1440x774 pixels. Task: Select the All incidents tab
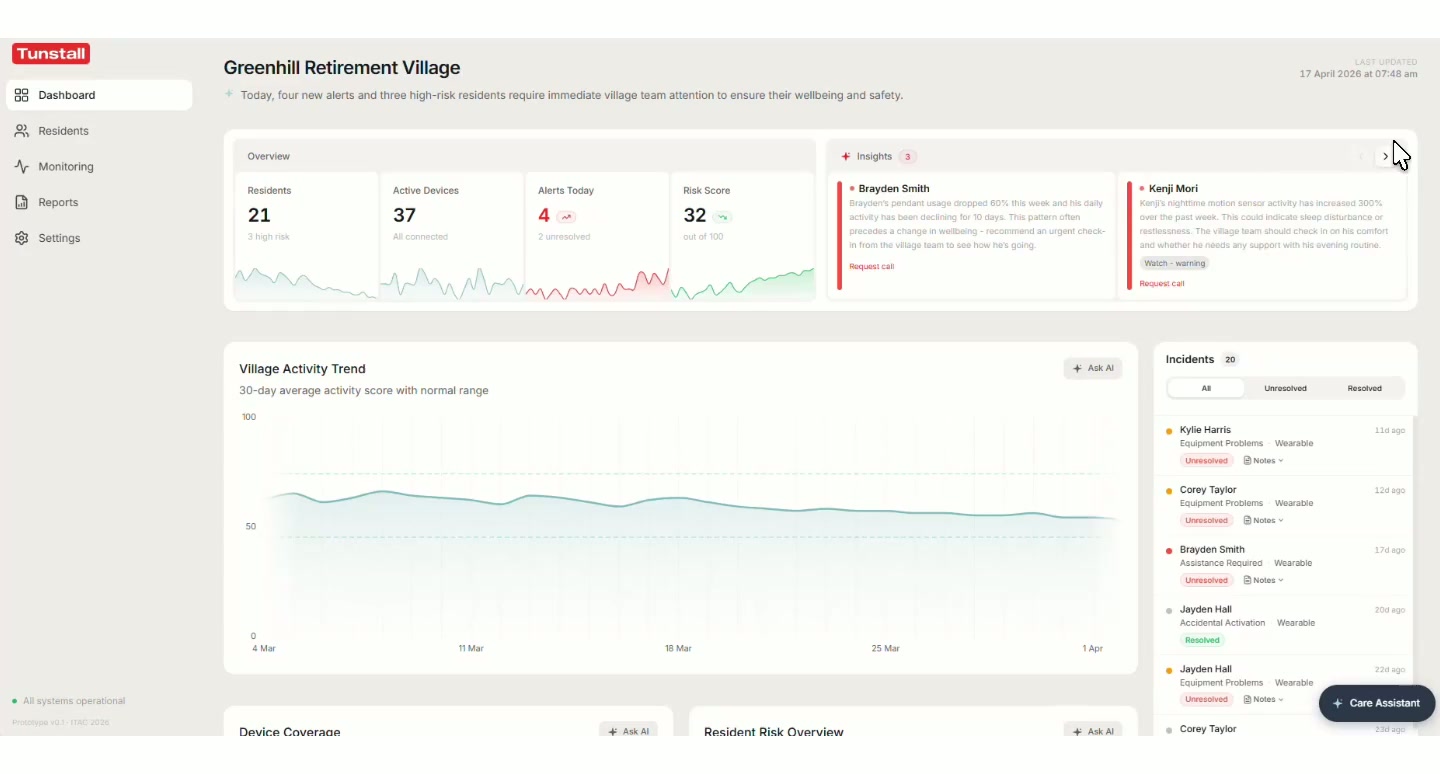(x=1206, y=388)
